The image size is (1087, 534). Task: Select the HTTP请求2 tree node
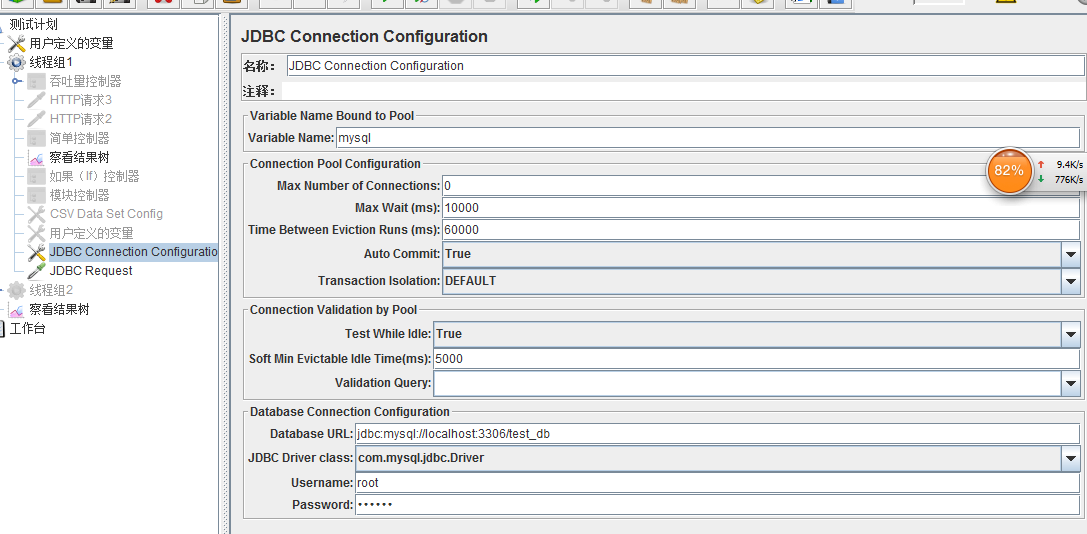pos(81,119)
